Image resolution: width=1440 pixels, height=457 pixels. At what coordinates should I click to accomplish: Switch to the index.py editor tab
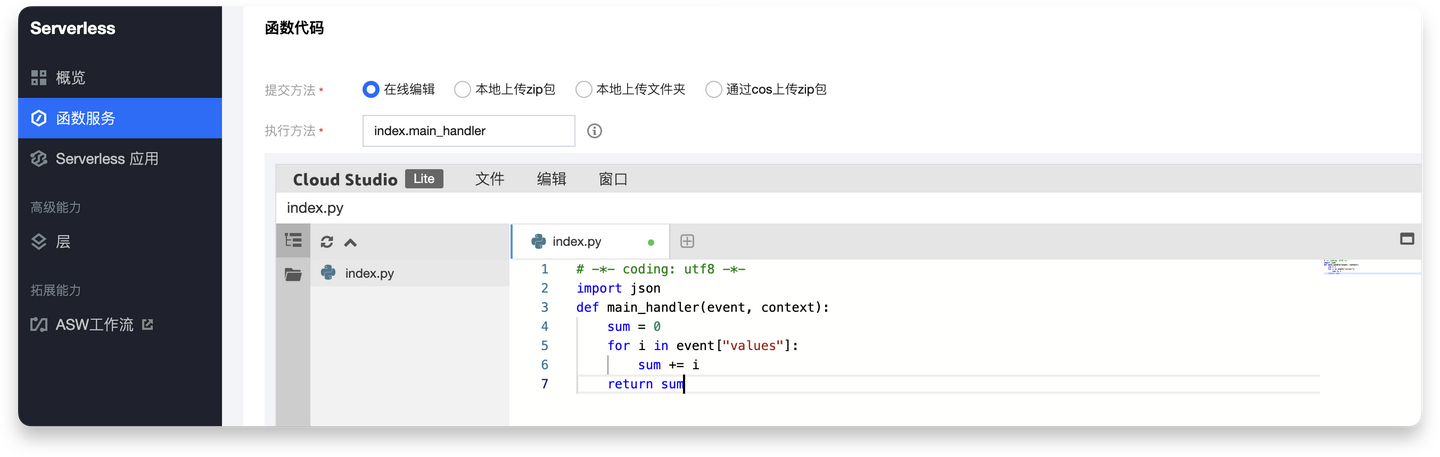(x=590, y=241)
